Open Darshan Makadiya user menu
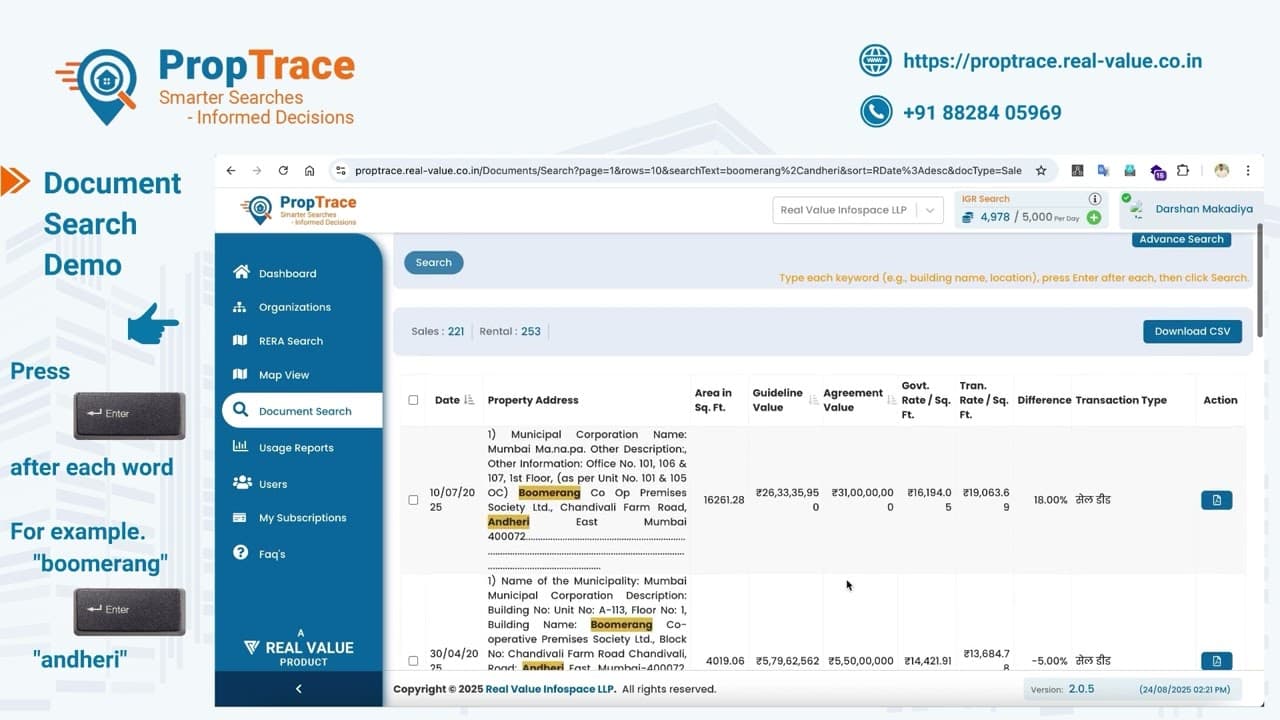Image resolution: width=1280 pixels, height=720 pixels. coord(1190,210)
